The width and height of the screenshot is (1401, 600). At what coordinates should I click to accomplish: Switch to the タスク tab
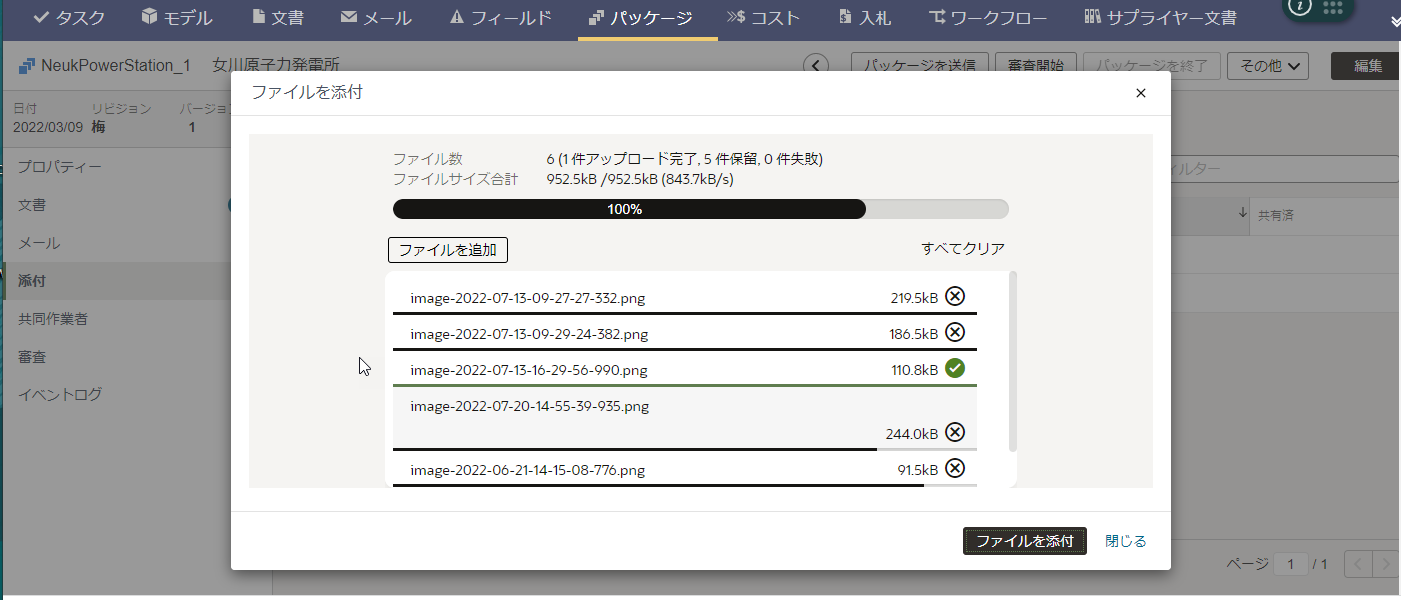[69, 18]
